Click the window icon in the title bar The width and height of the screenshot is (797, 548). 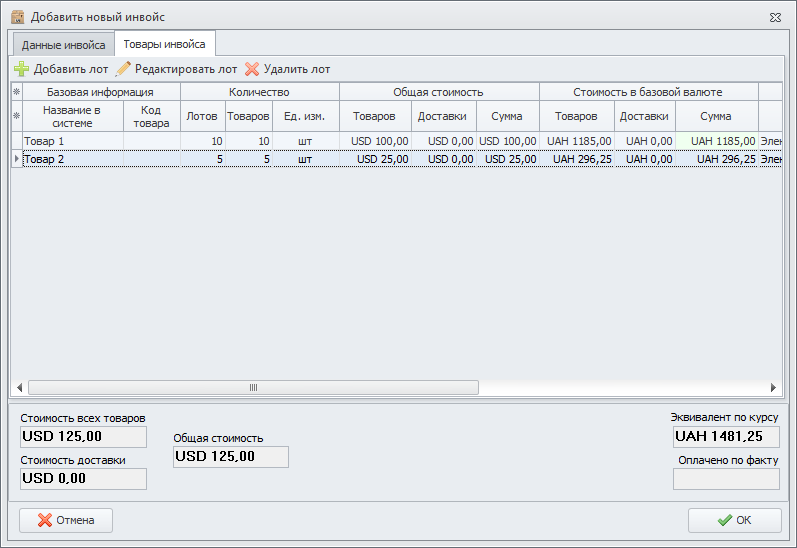(17, 17)
